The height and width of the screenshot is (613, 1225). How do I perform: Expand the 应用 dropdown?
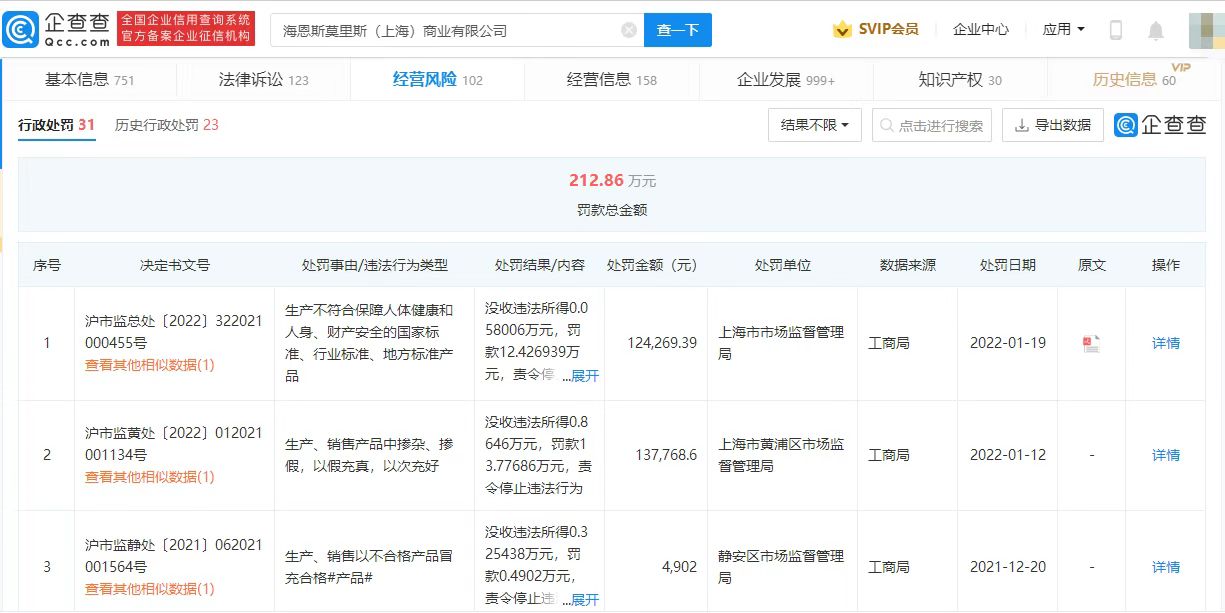tap(1064, 30)
